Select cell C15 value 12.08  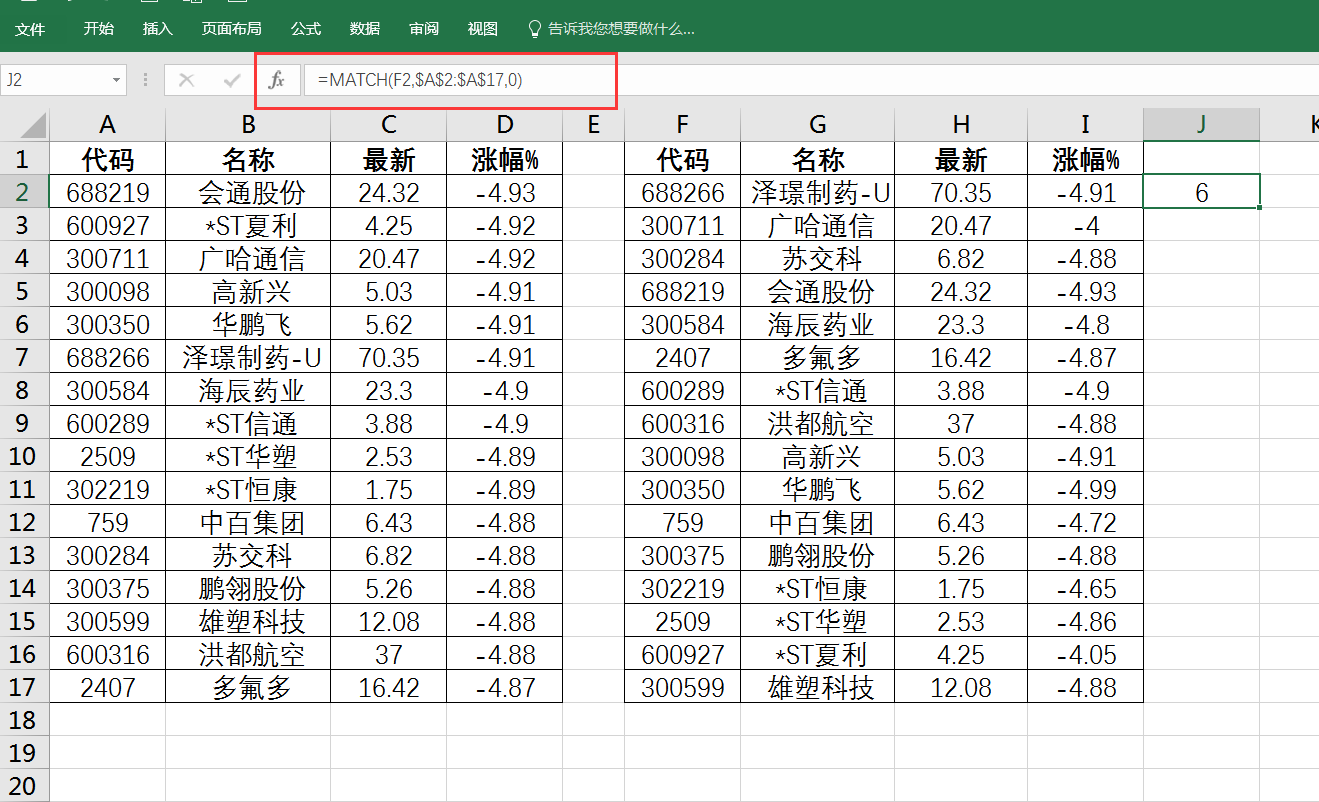coord(388,621)
